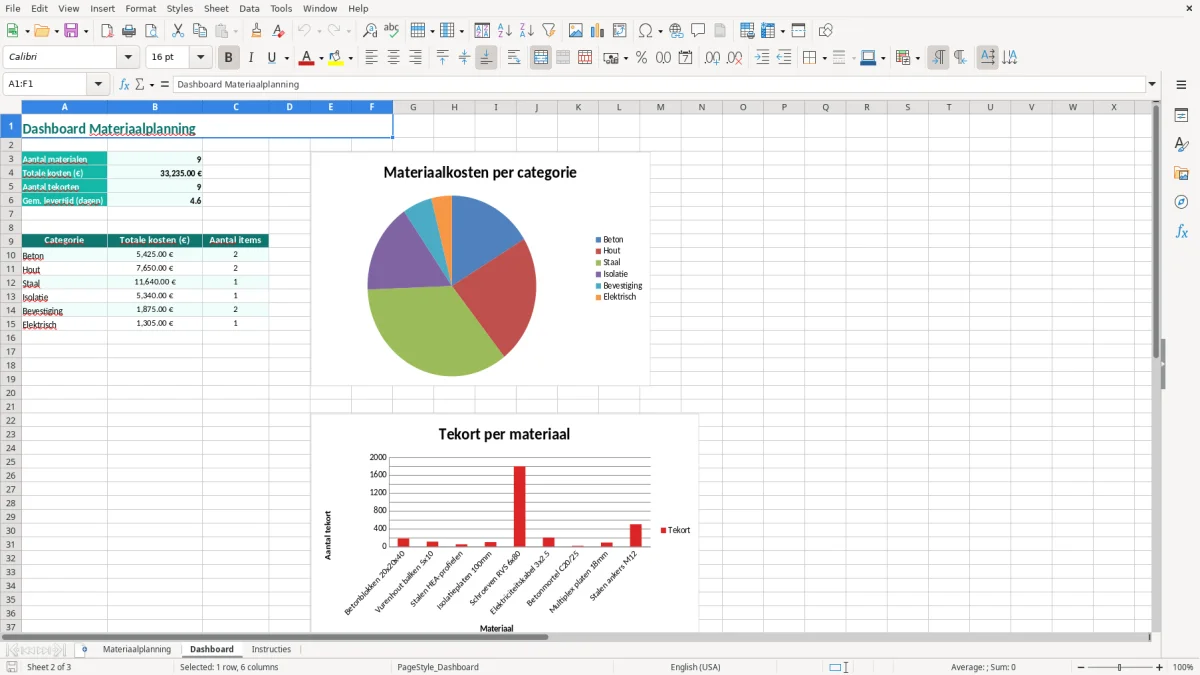Open the sidebar Gallery panel
The height and width of the screenshot is (675, 1200).
[x=1181, y=173]
